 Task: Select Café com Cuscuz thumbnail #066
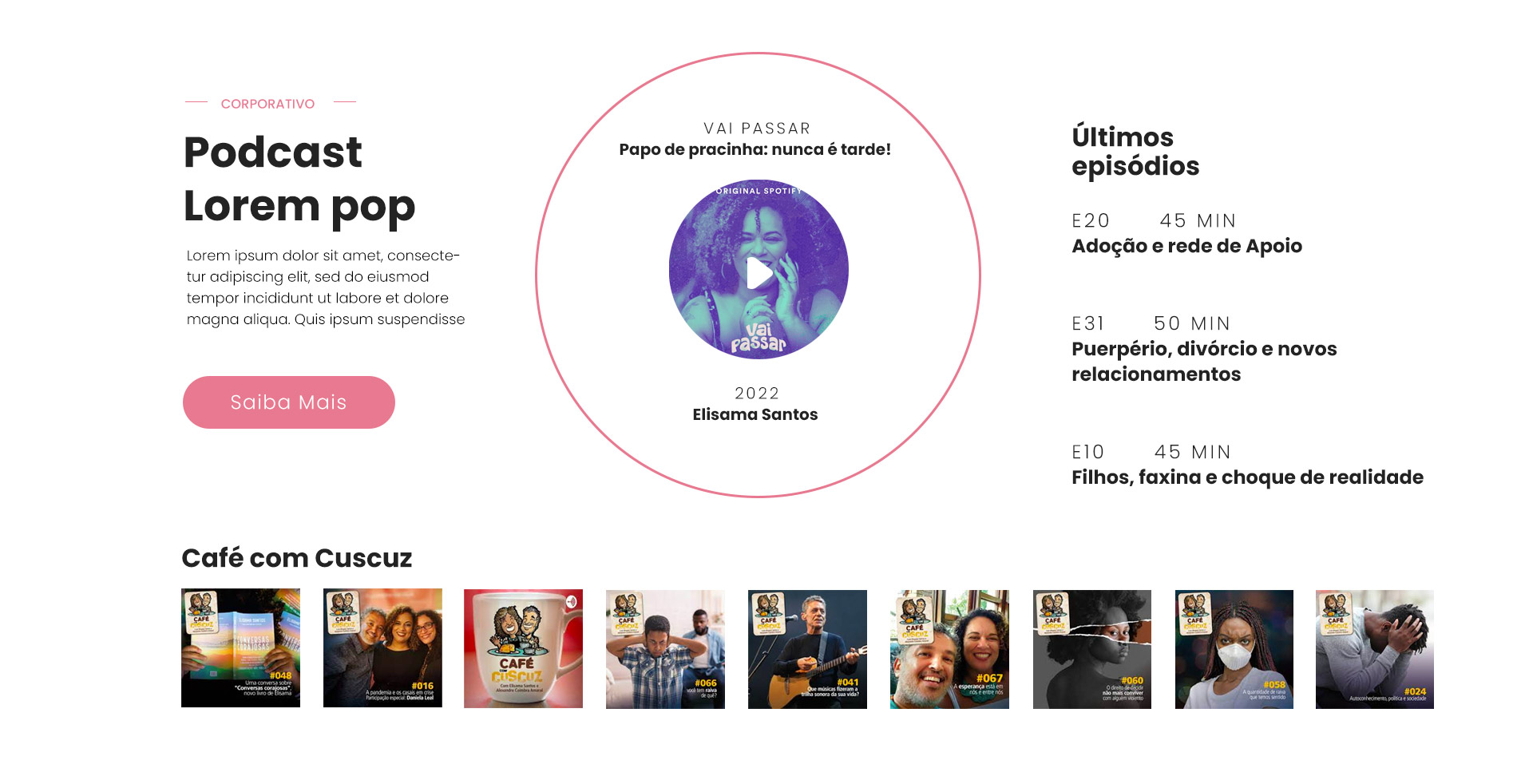coord(665,649)
